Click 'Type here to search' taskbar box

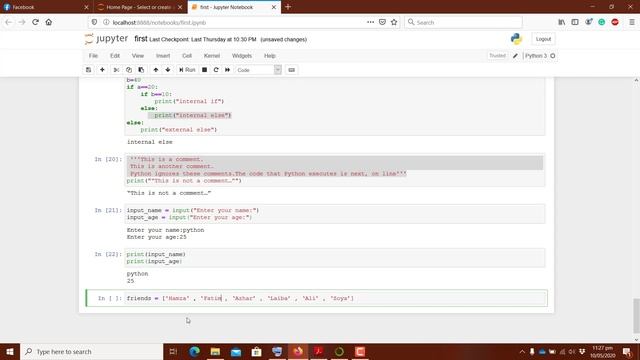[x=91, y=351]
